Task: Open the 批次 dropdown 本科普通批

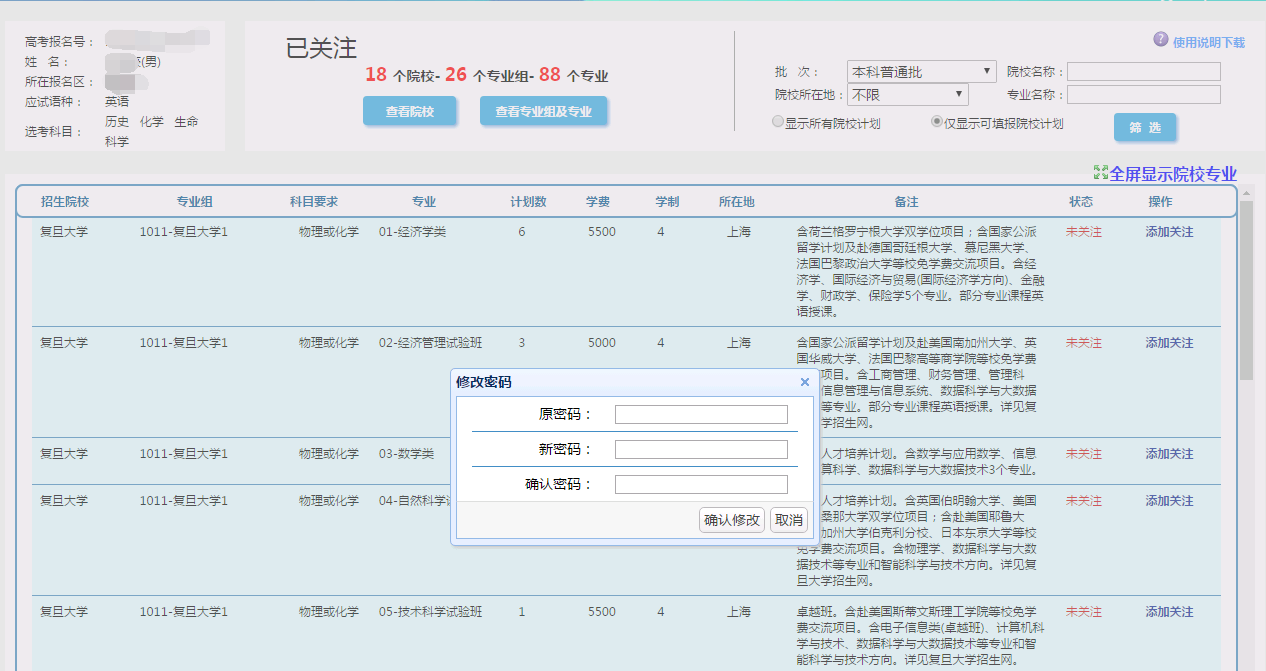Action: 921,72
